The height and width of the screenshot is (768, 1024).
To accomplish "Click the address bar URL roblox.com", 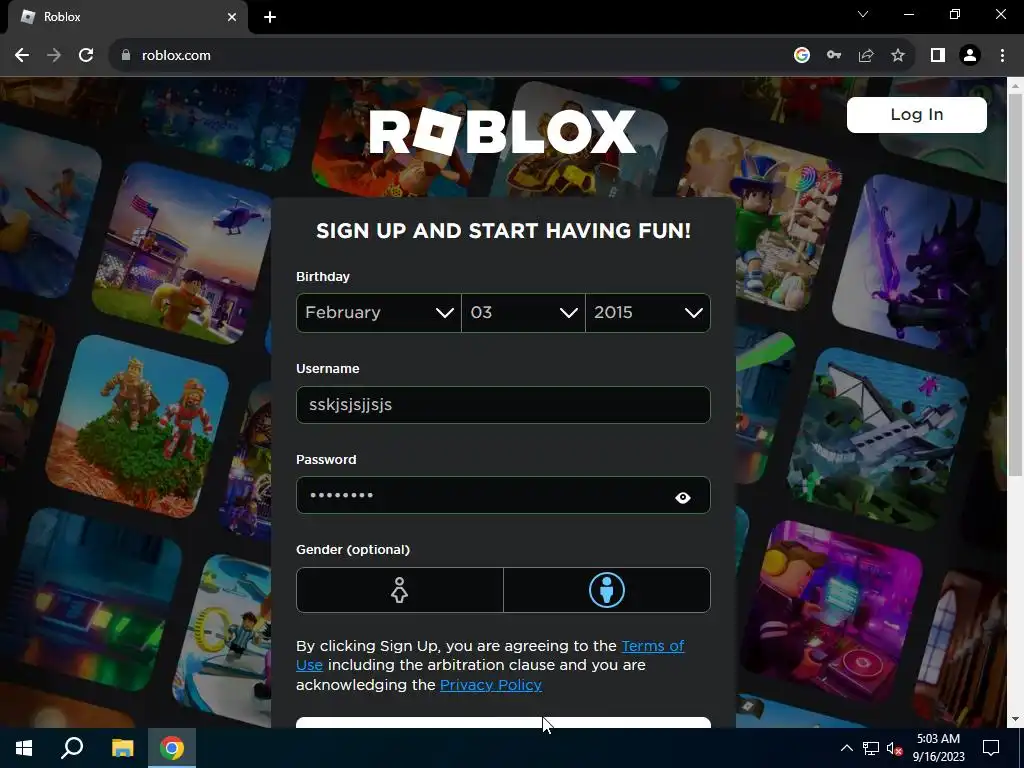I will point(176,56).
